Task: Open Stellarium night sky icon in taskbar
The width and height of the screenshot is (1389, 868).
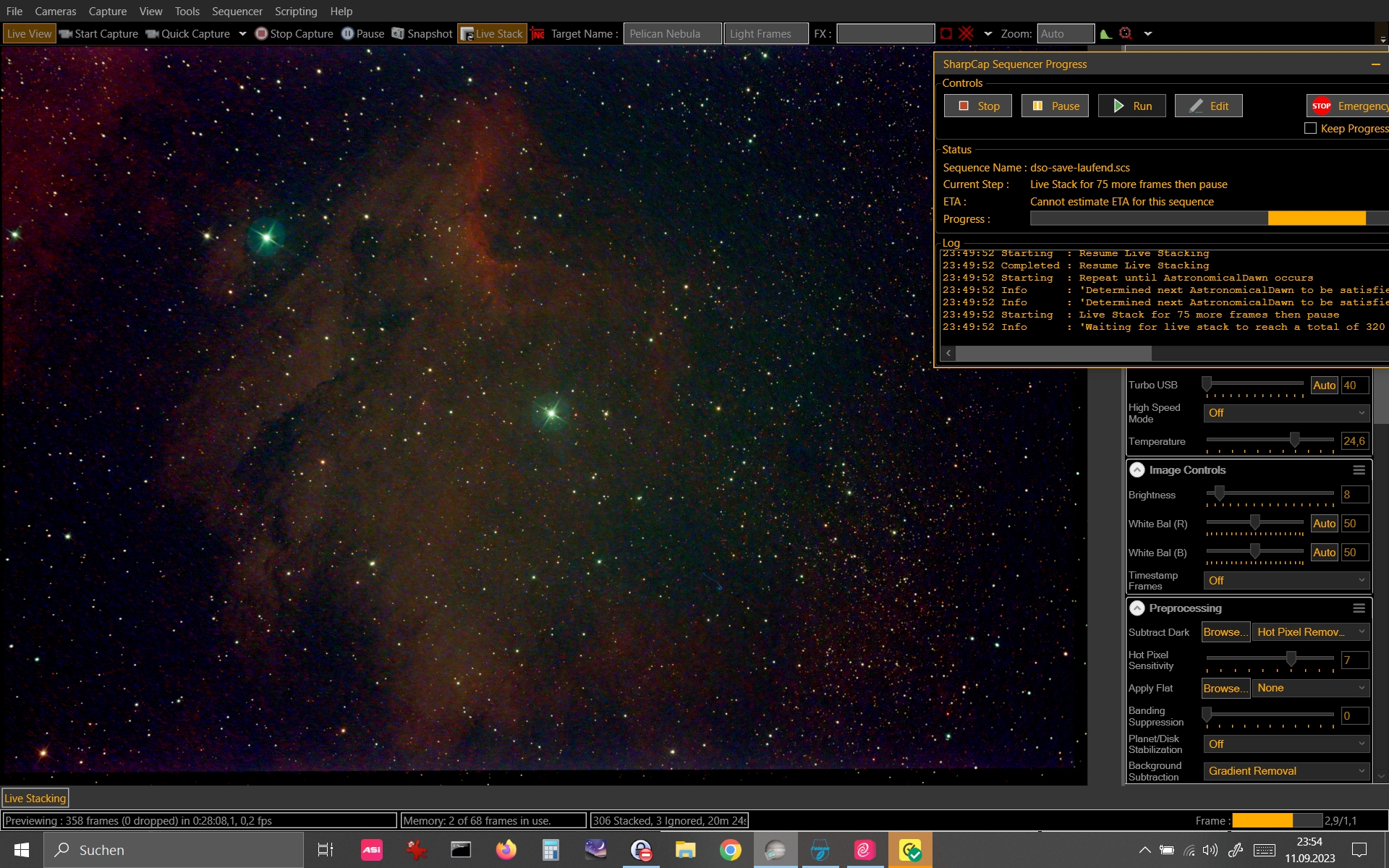Action: pyautogui.click(x=596, y=850)
